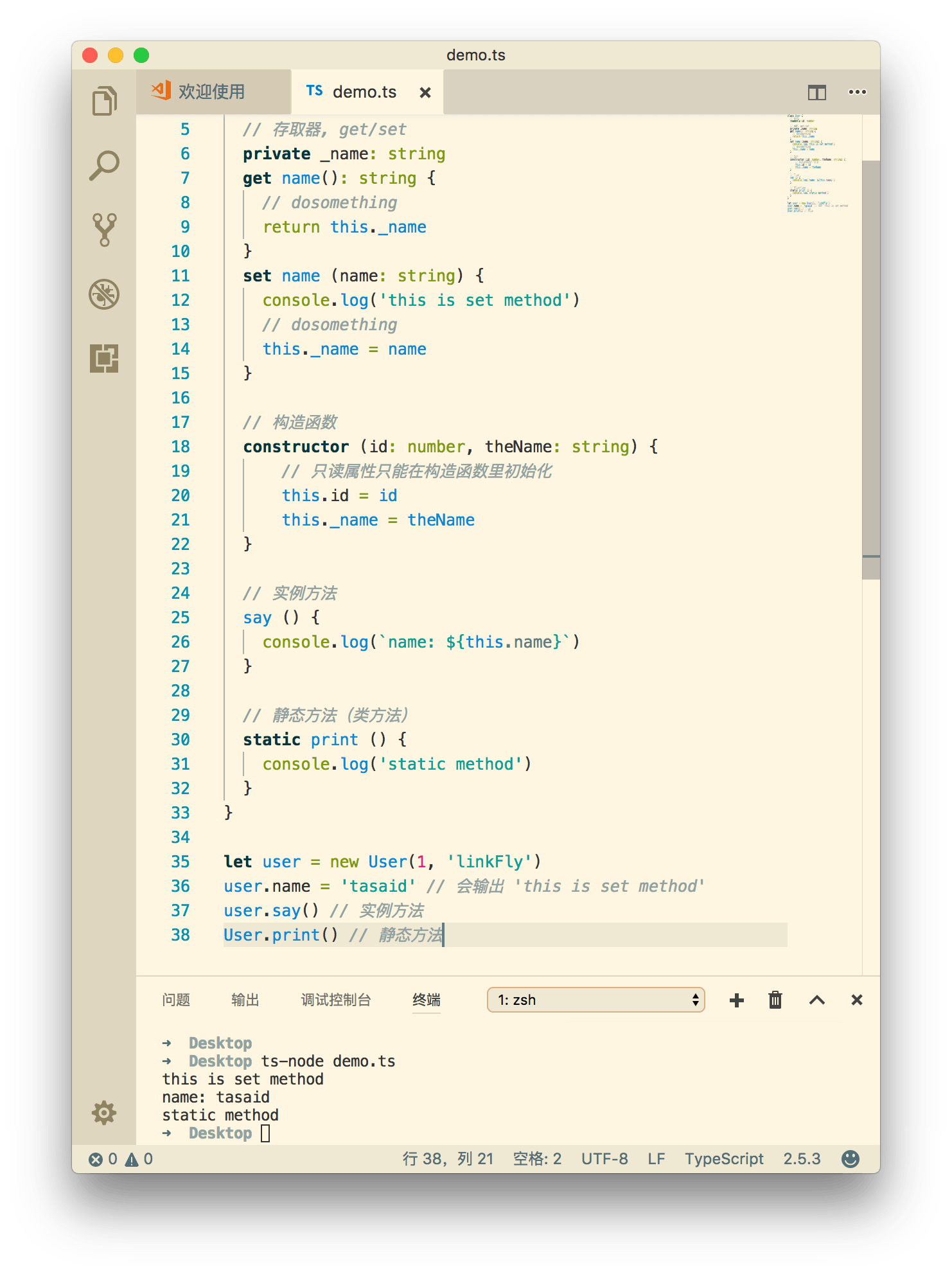
Task: Click line number 30
Action: 181,740
